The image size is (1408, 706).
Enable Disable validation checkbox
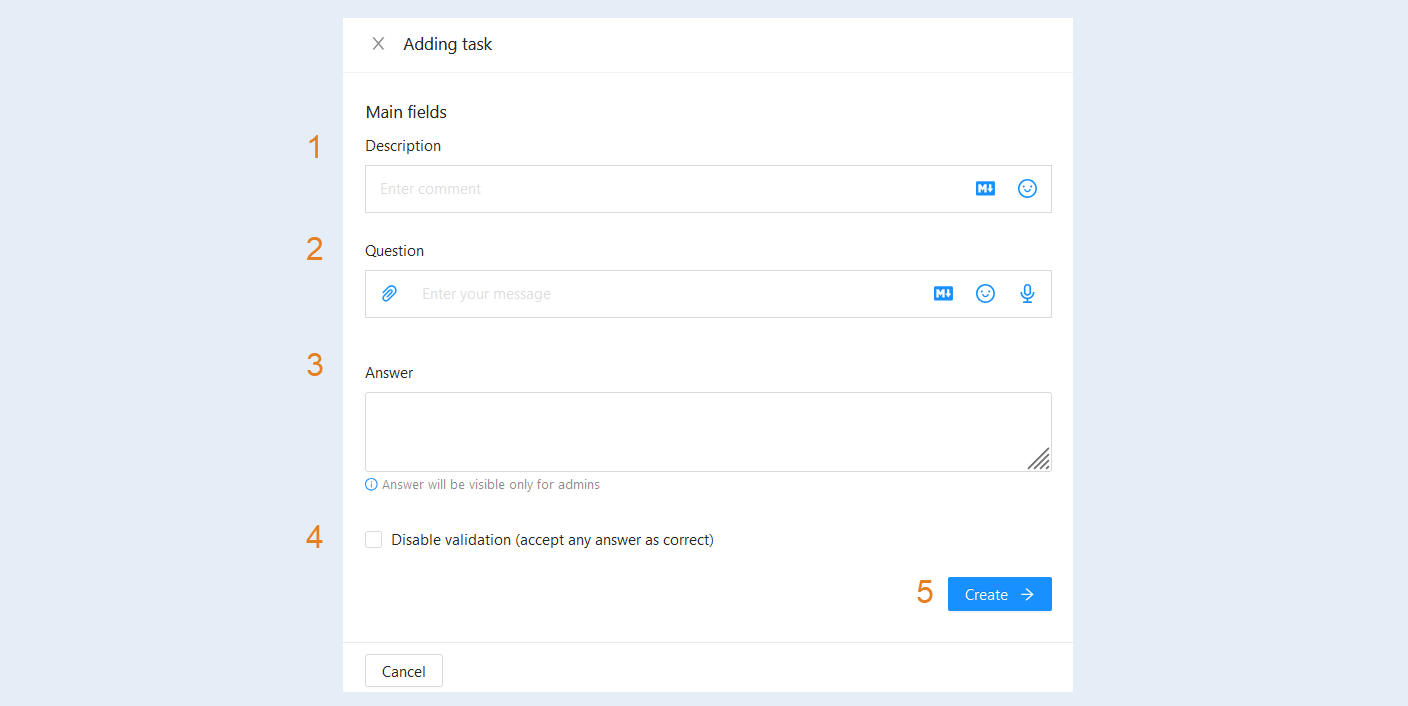pyautogui.click(x=374, y=540)
